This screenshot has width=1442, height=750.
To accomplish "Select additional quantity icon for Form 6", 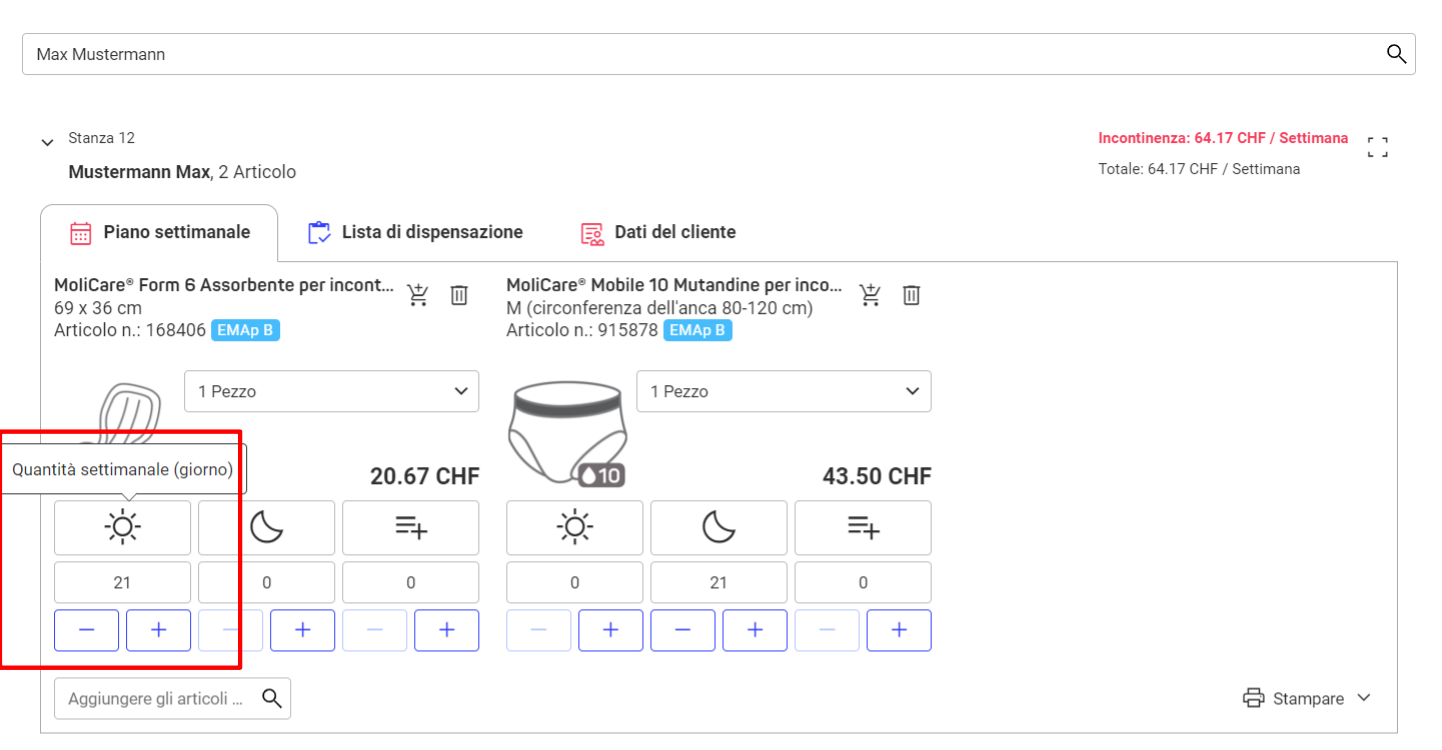I will 411,527.
